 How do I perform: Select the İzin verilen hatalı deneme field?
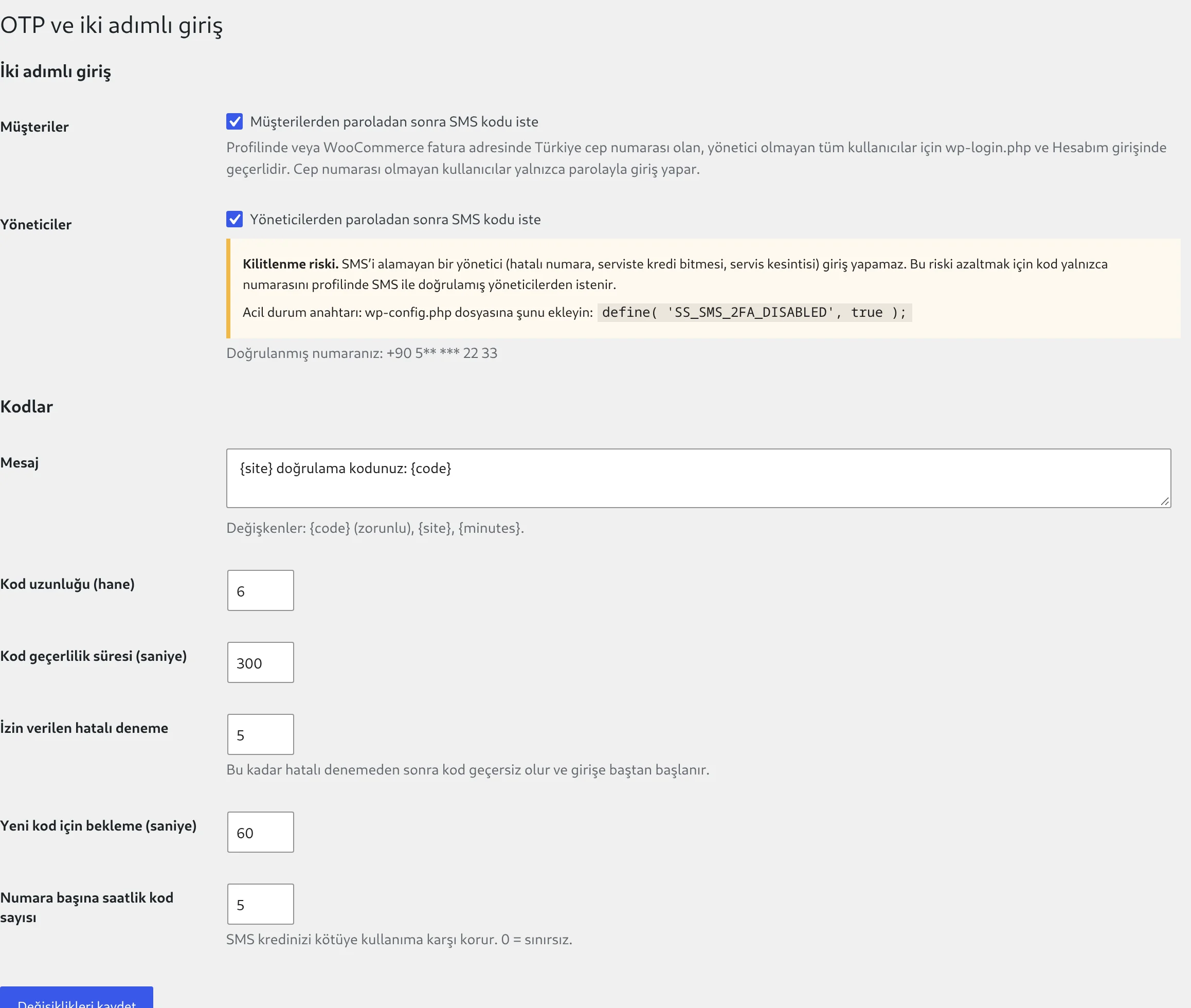(261, 734)
